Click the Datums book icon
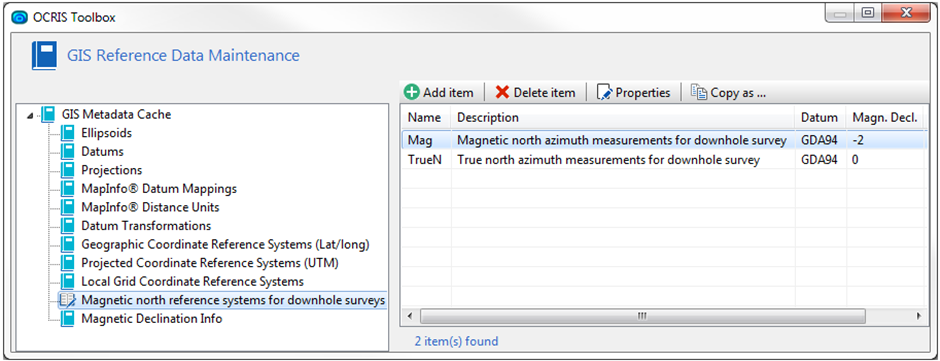Image resolution: width=940 pixels, height=361 pixels. coord(68,151)
